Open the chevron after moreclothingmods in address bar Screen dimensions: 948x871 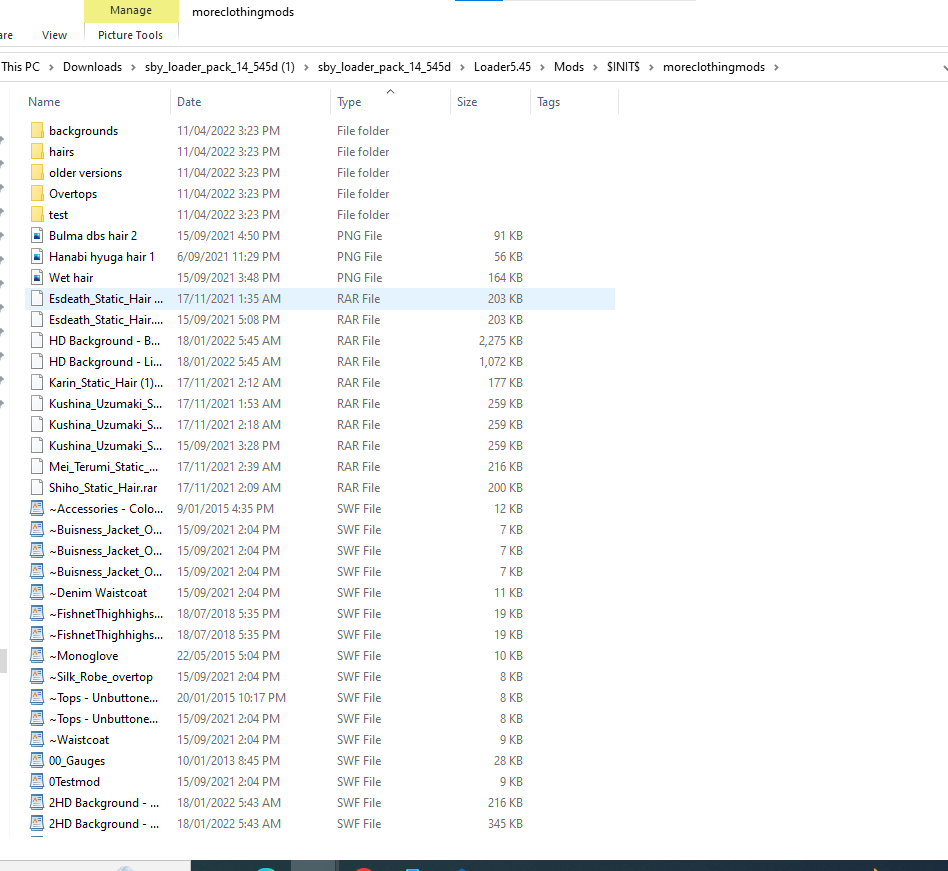click(775, 67)
